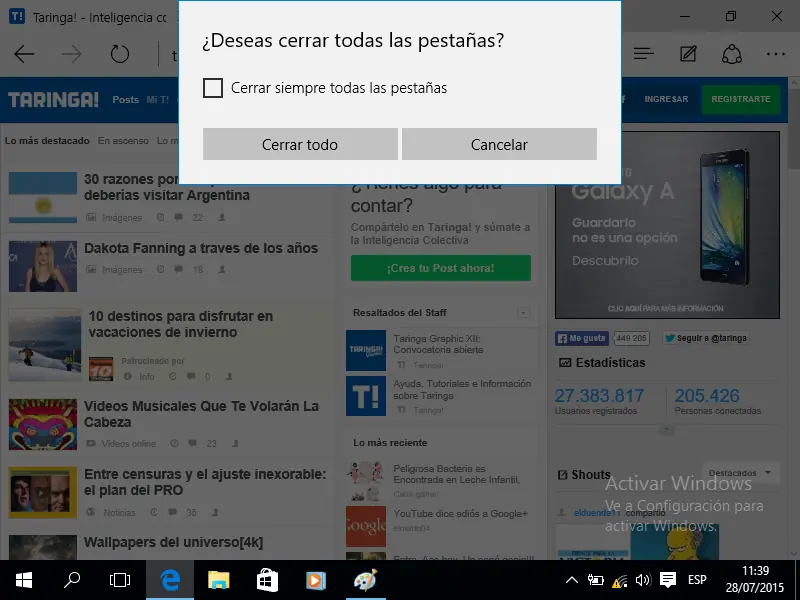Viewport: 800px width, 600px height.
Task: Expand the Estadísticas down arrow
Action: 666,430
